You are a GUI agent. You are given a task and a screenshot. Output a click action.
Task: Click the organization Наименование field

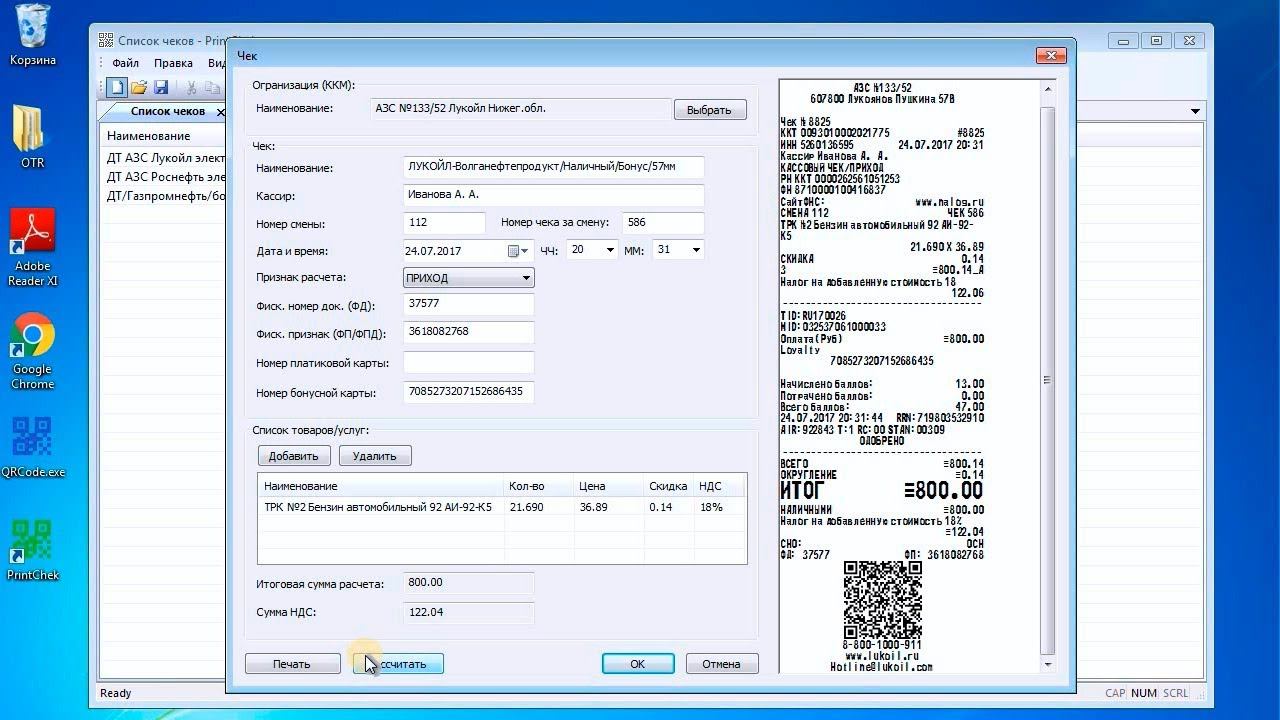click(520, 109)
